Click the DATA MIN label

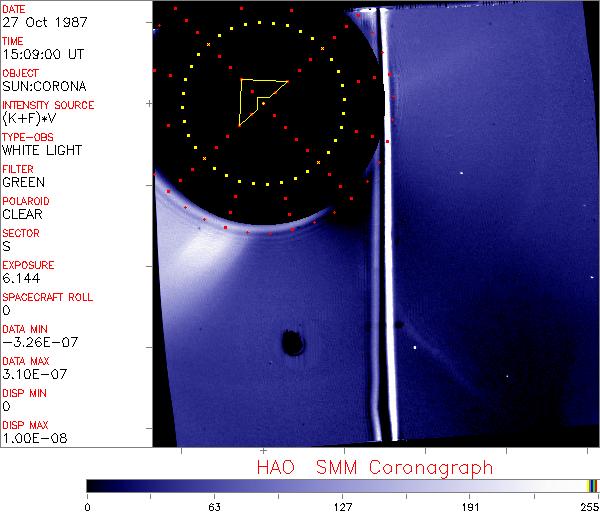coord(25,329)
